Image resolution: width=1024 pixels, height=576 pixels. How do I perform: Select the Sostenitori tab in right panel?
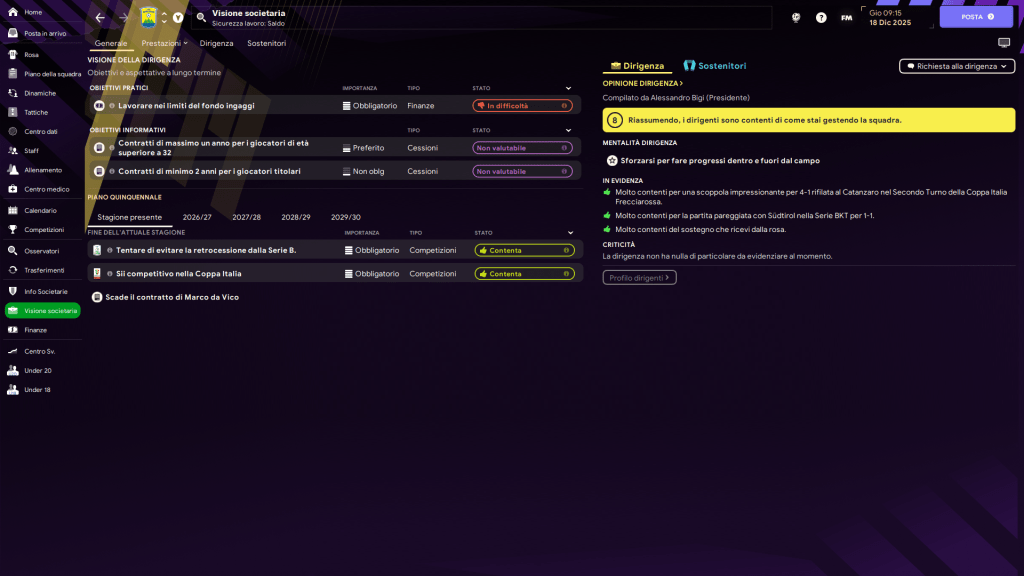715,66
